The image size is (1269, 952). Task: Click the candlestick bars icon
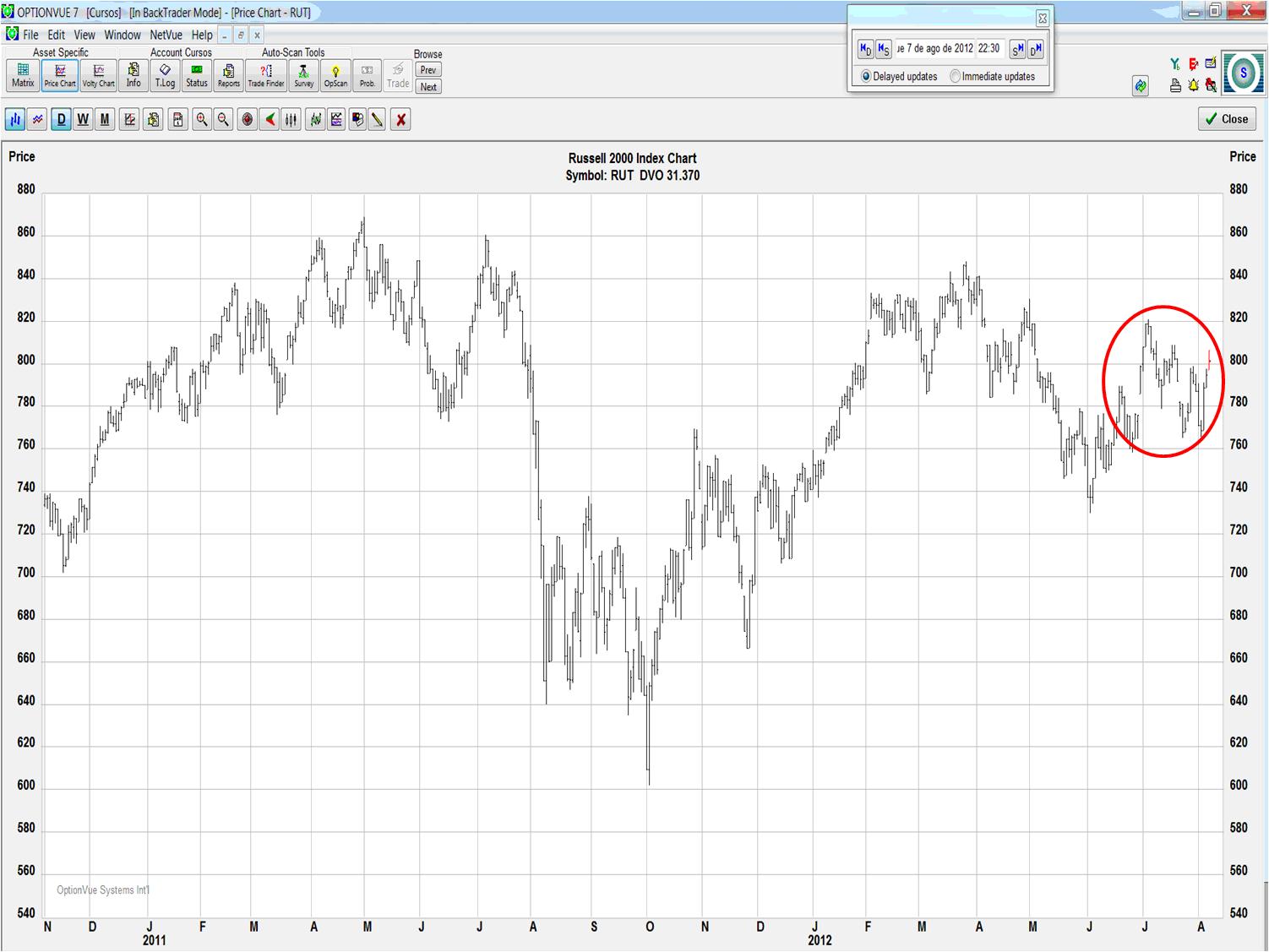pyautogui.click(x=291, y=120)
